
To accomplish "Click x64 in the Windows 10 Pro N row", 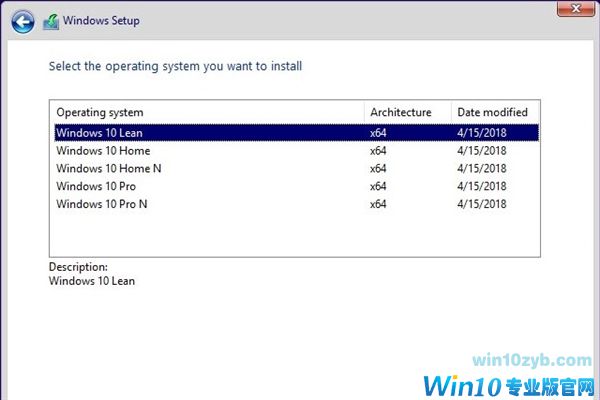I will tap(378, 204).
